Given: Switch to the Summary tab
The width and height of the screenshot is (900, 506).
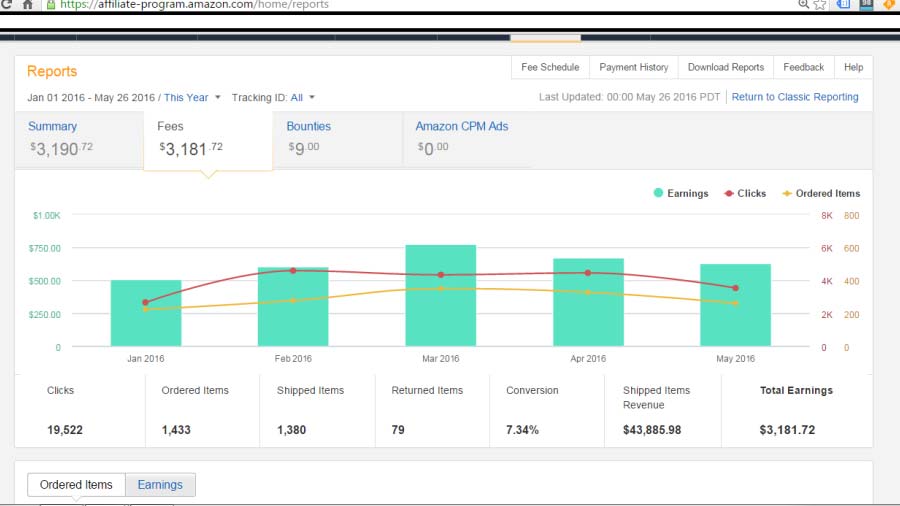Looking at the screenshot, I should (x=79, y=139).
